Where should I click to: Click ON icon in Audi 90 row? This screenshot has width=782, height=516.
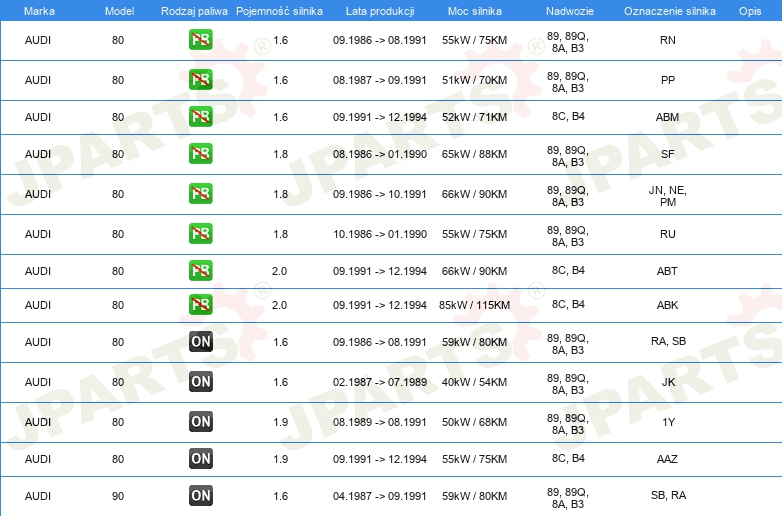click(x=201, y=496)
